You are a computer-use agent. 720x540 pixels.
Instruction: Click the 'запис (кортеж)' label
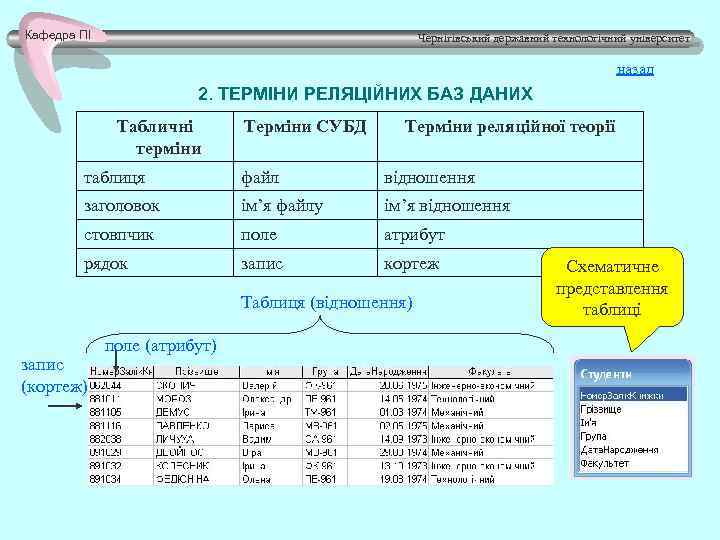54,376
